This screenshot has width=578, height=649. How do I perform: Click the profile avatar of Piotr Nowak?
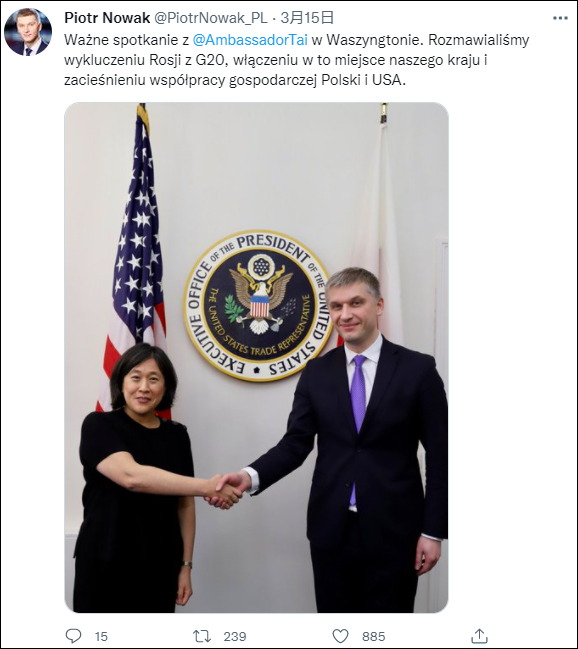tap(28, 32)
